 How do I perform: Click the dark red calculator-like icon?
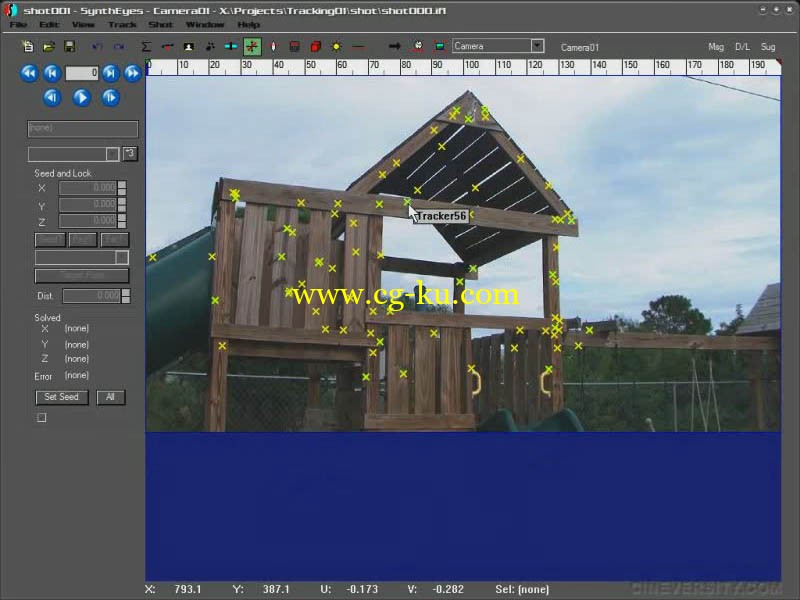coord(294,46)
